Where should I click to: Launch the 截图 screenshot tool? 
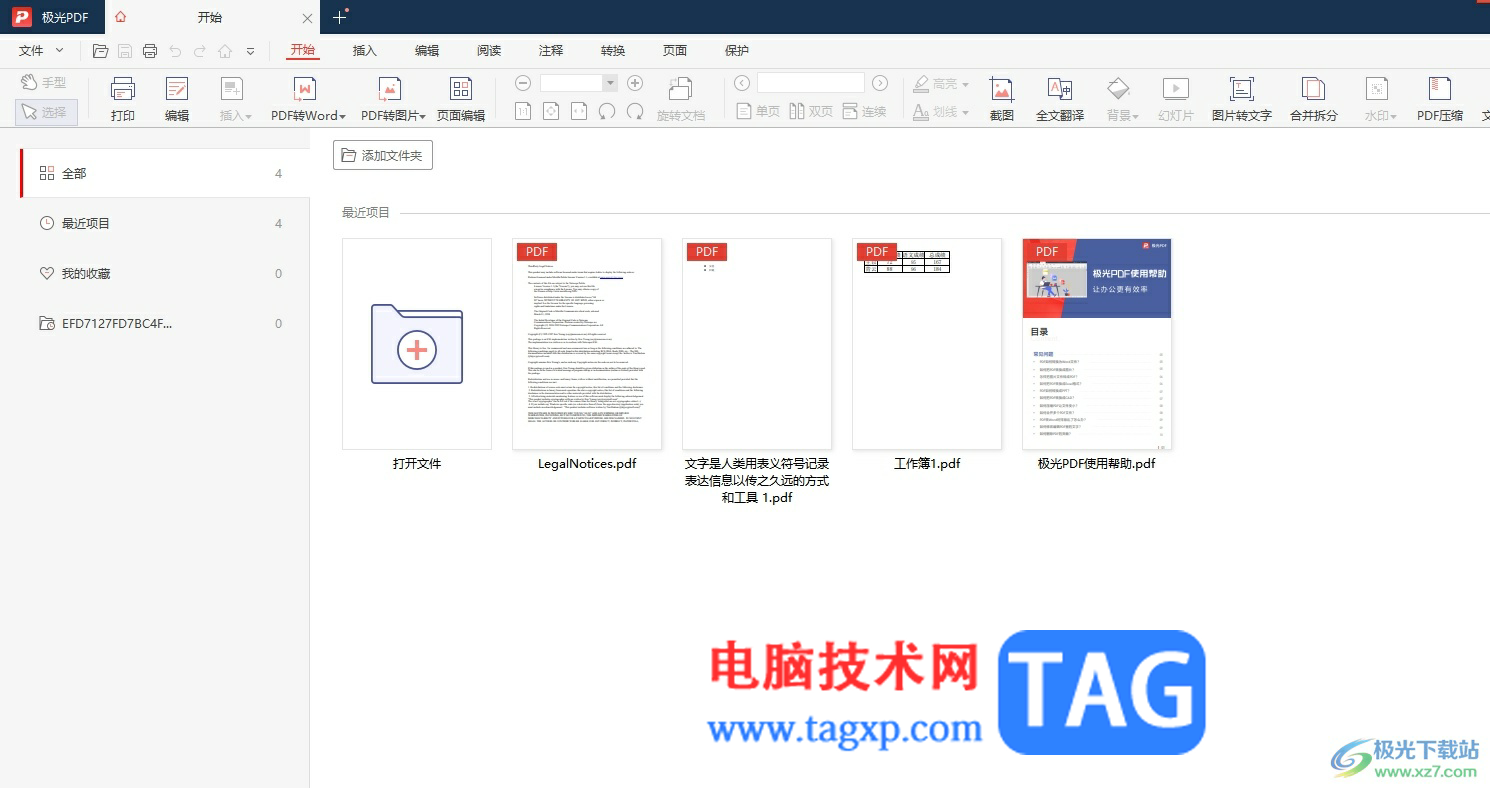click(1002, 99)
